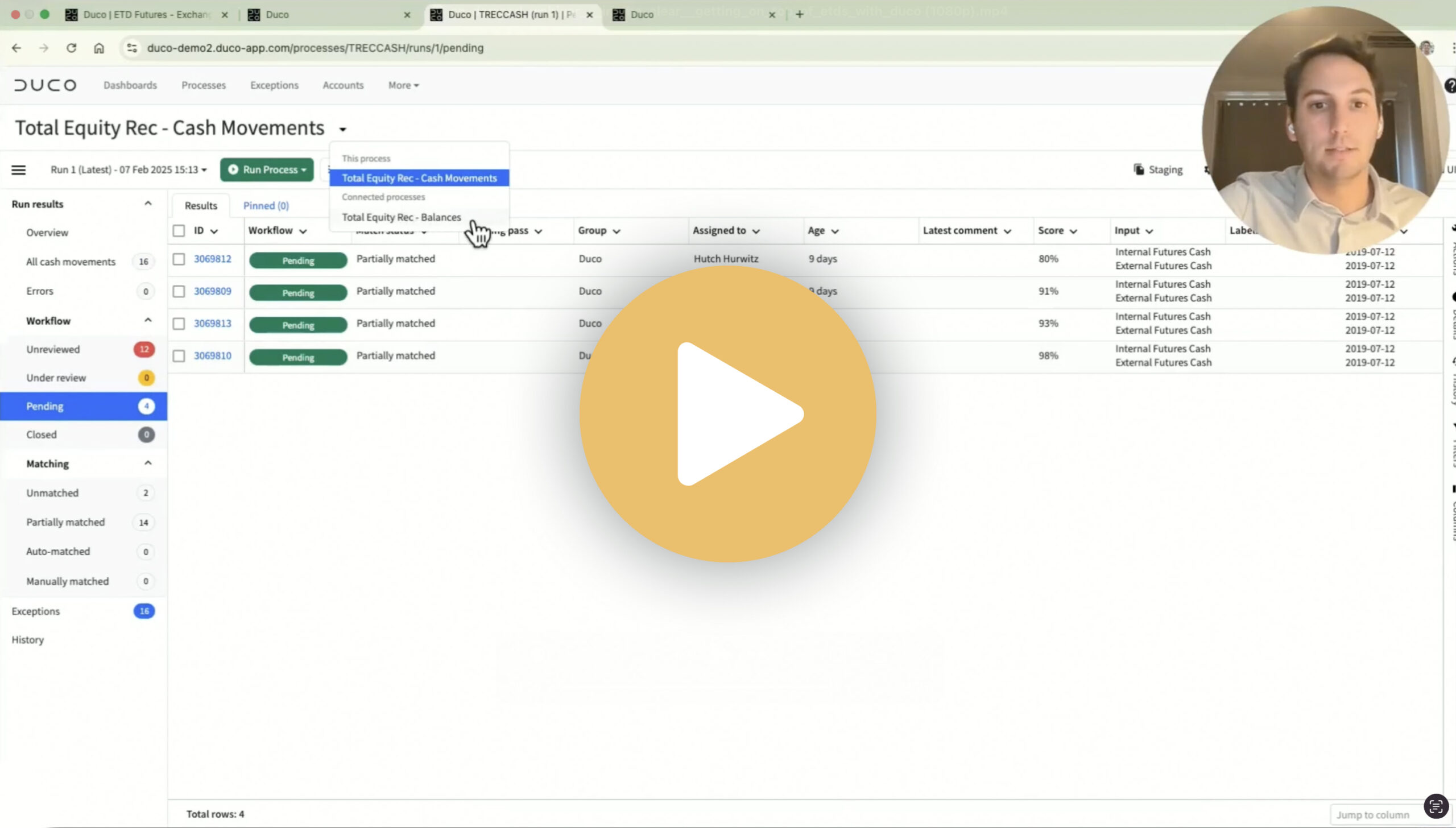
Task: Open the Group column dropdown
Action: [x=617, y=231]
